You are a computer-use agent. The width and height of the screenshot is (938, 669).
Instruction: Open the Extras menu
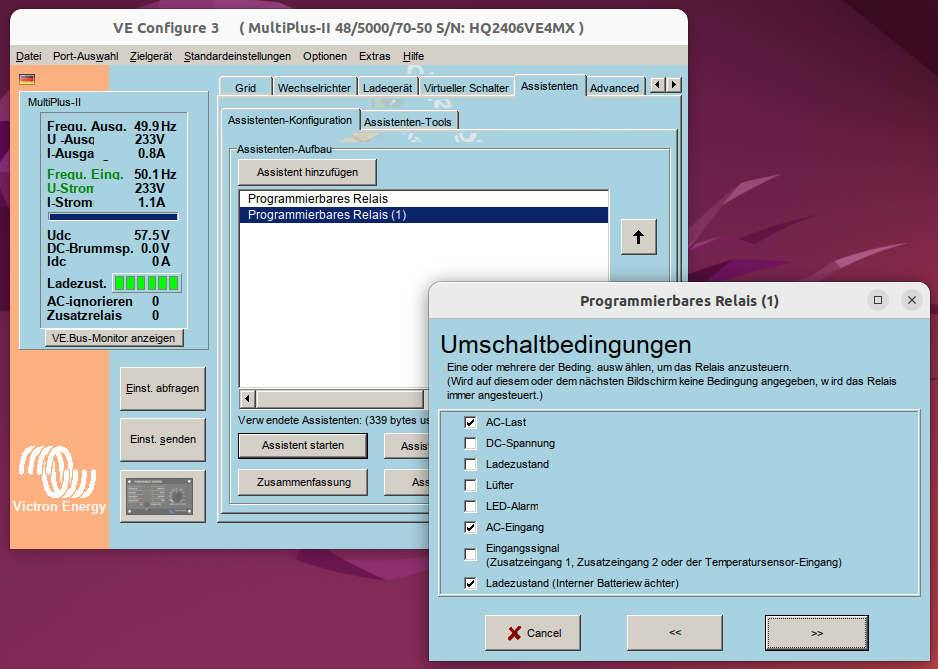click(374, 56)
